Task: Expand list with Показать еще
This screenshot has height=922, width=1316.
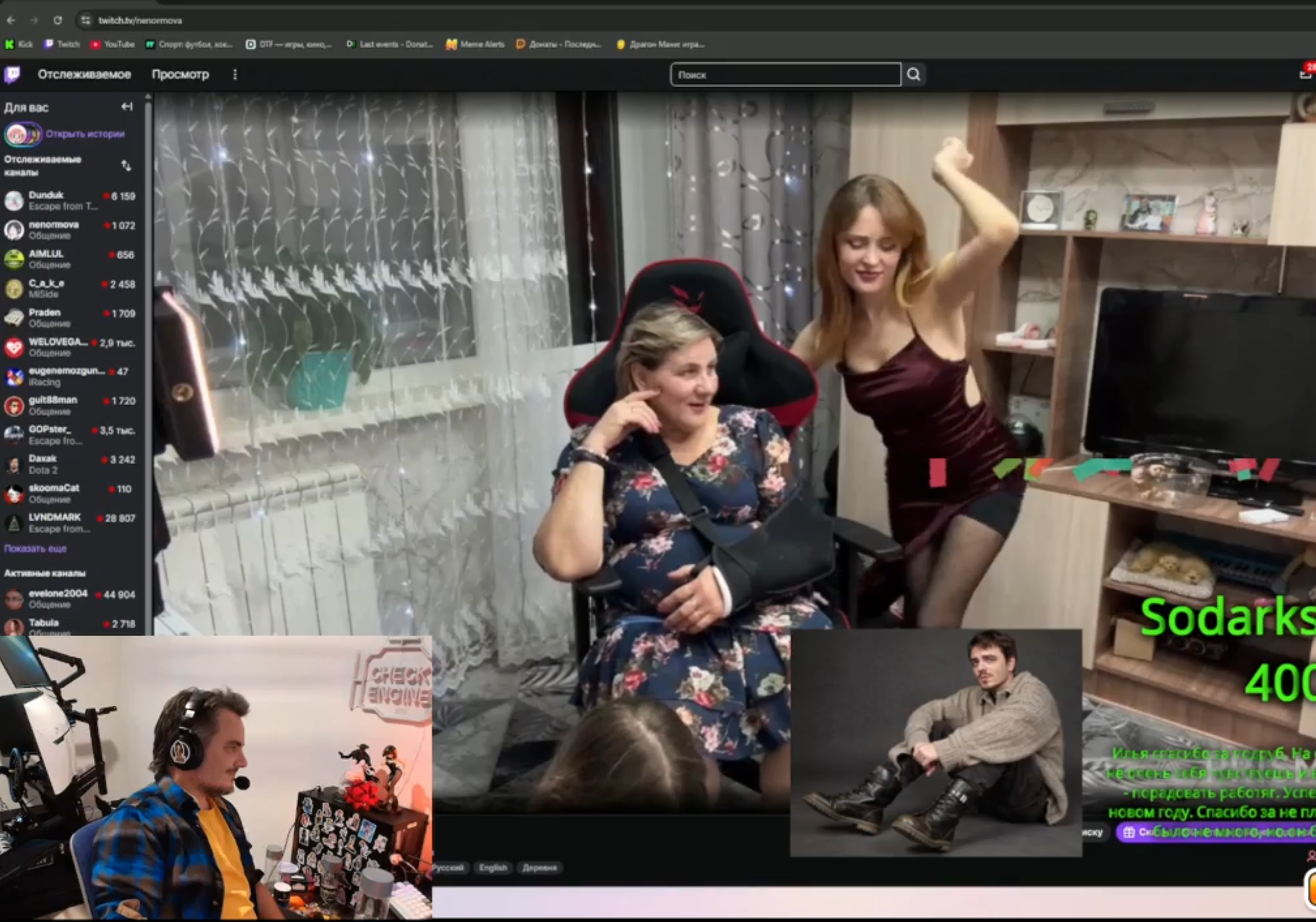Action: point(35,549)
